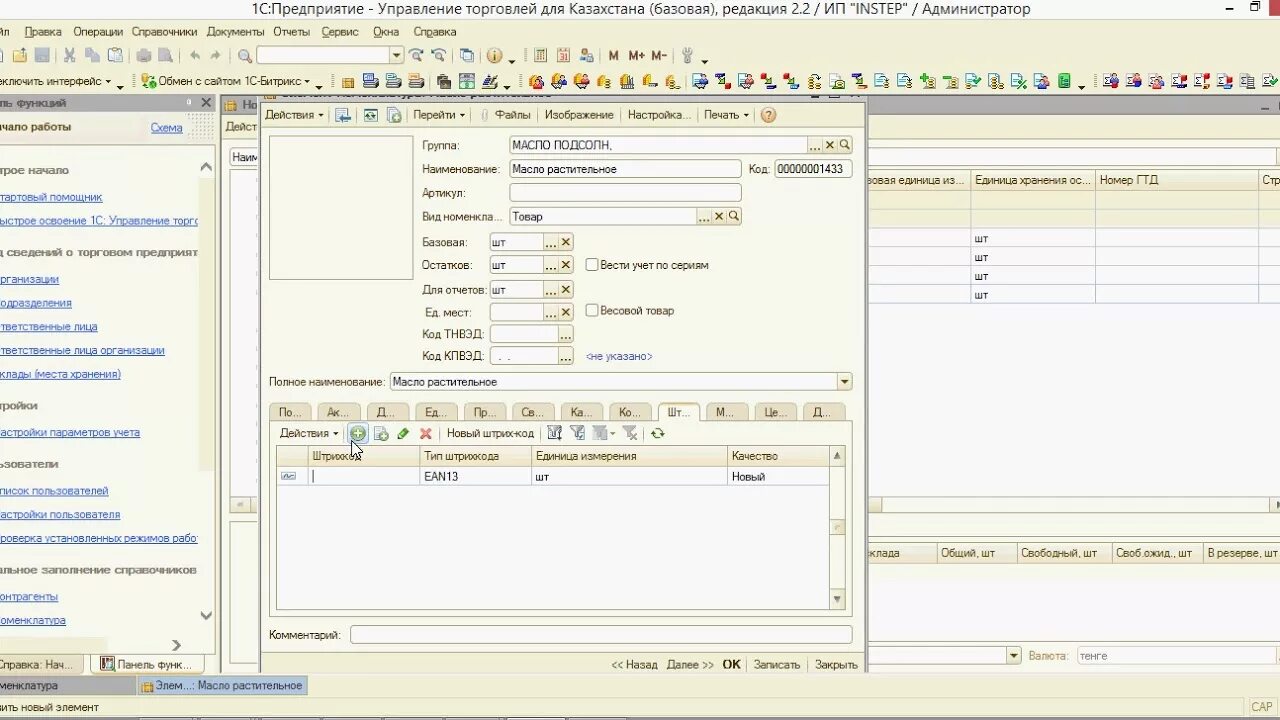
Task: Cut selection using scissors icon in main toolbar
Action: click(x=69, y=56)
